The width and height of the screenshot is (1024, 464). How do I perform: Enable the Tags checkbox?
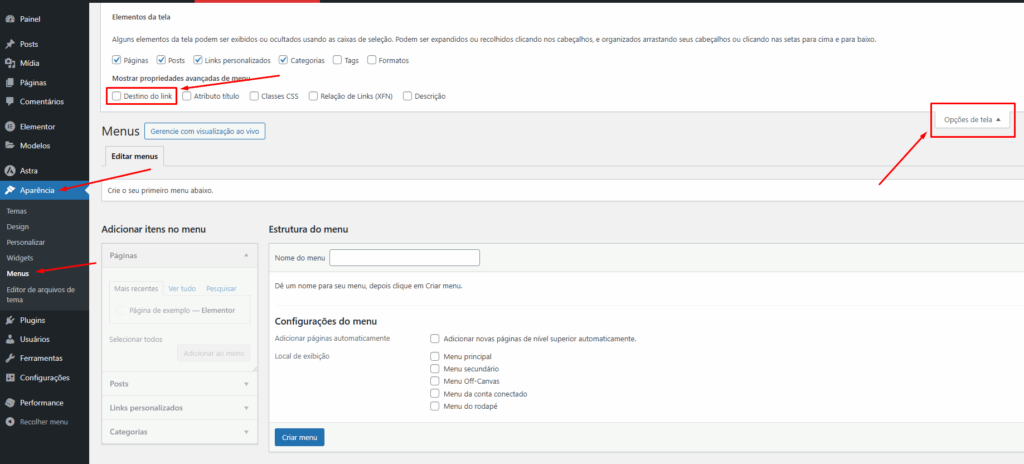(x=337, y=60)
